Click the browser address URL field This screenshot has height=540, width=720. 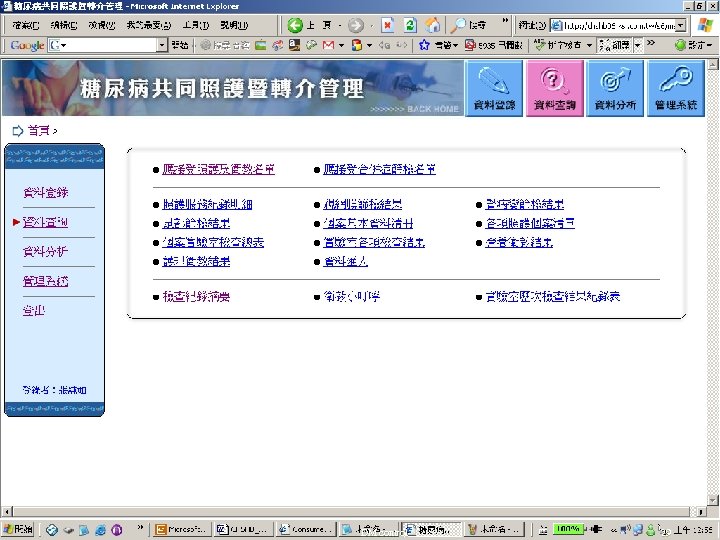[x=618, y=25]
